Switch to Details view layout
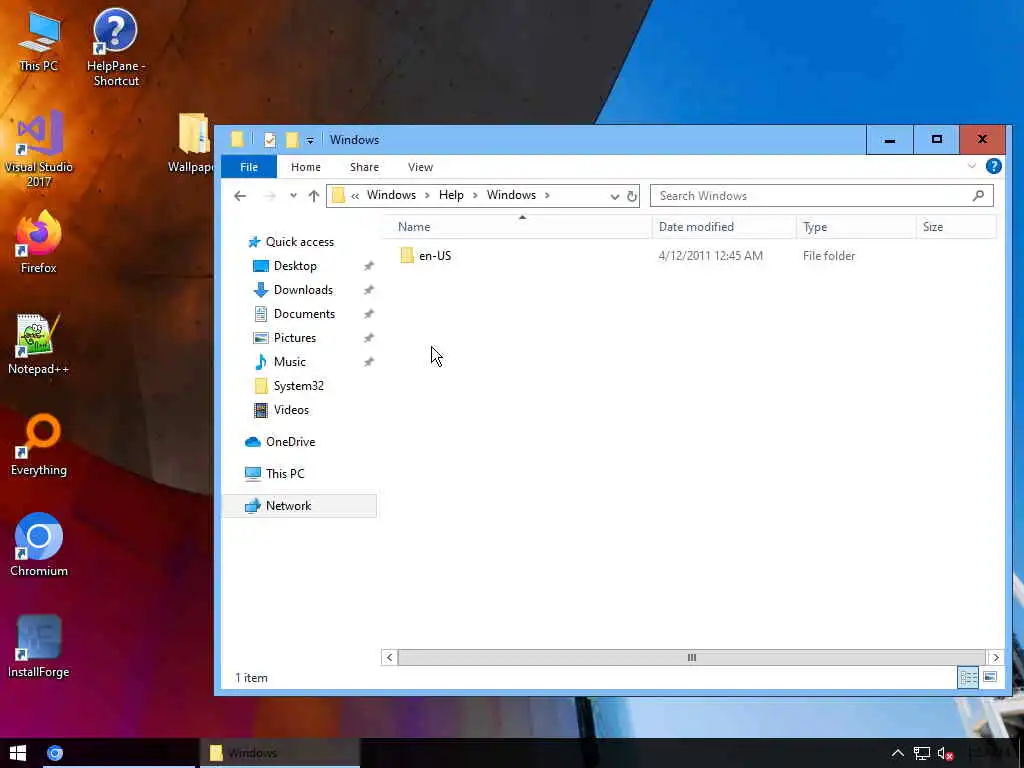This screenshot has height=768, width=1024. click(968, 678)
